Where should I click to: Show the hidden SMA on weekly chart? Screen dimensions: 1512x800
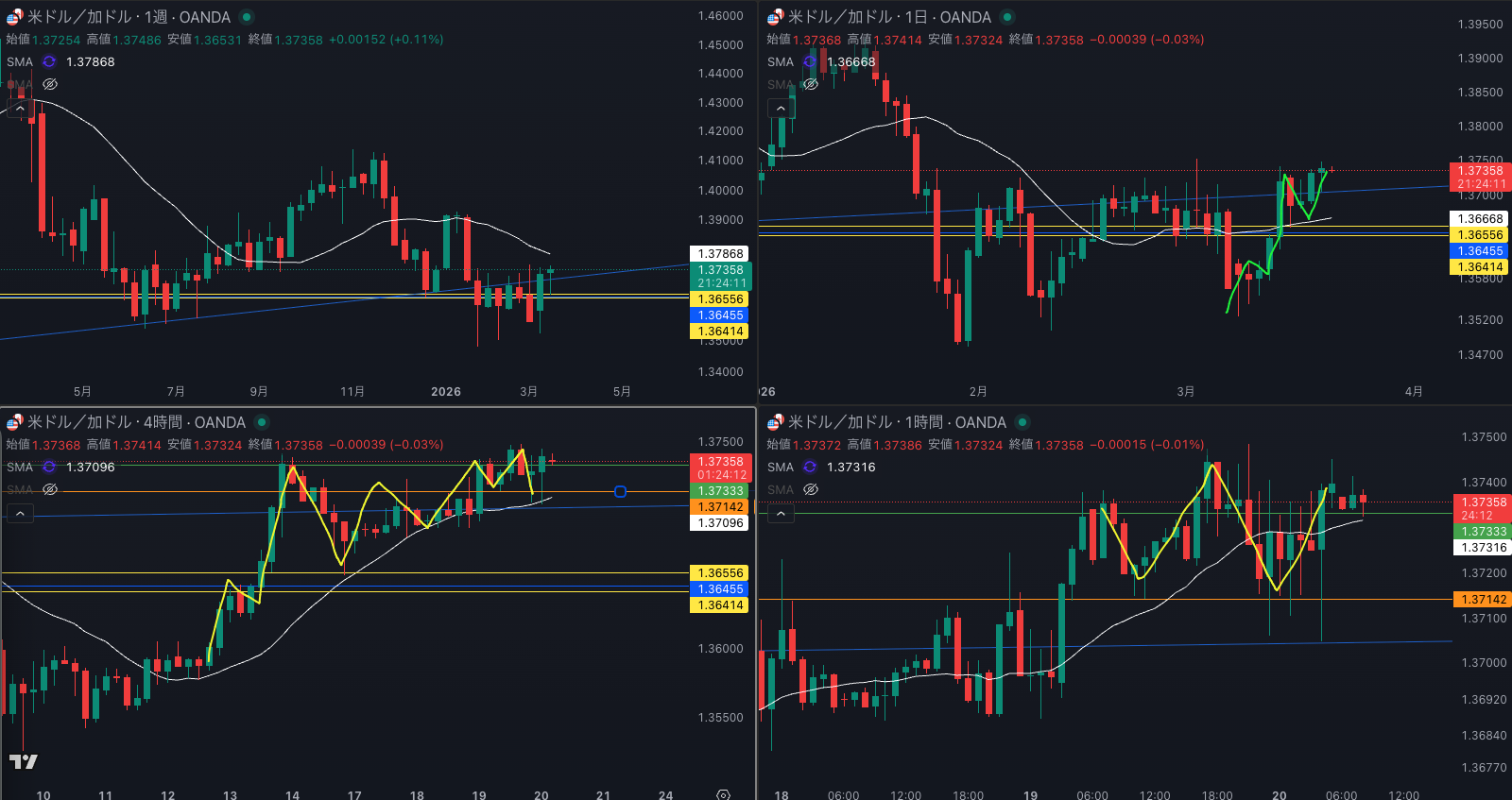click(50, 84)
